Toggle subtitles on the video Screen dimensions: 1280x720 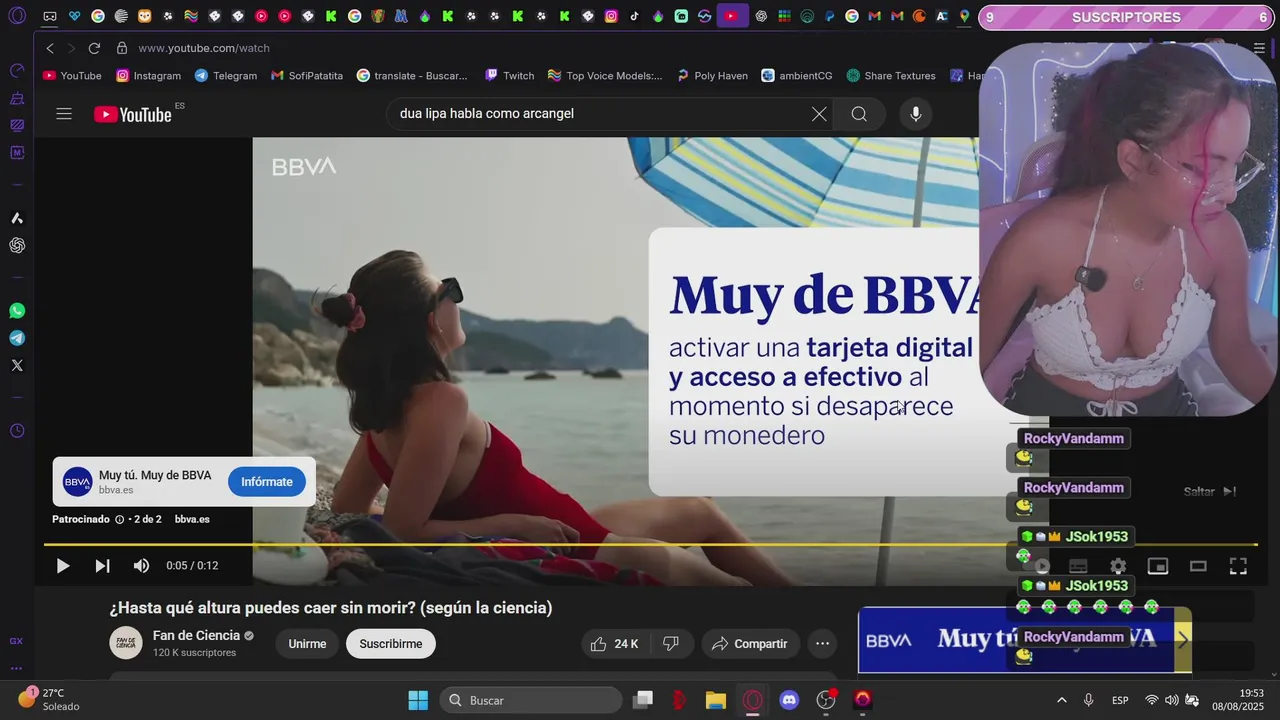tap(1078, 567)
